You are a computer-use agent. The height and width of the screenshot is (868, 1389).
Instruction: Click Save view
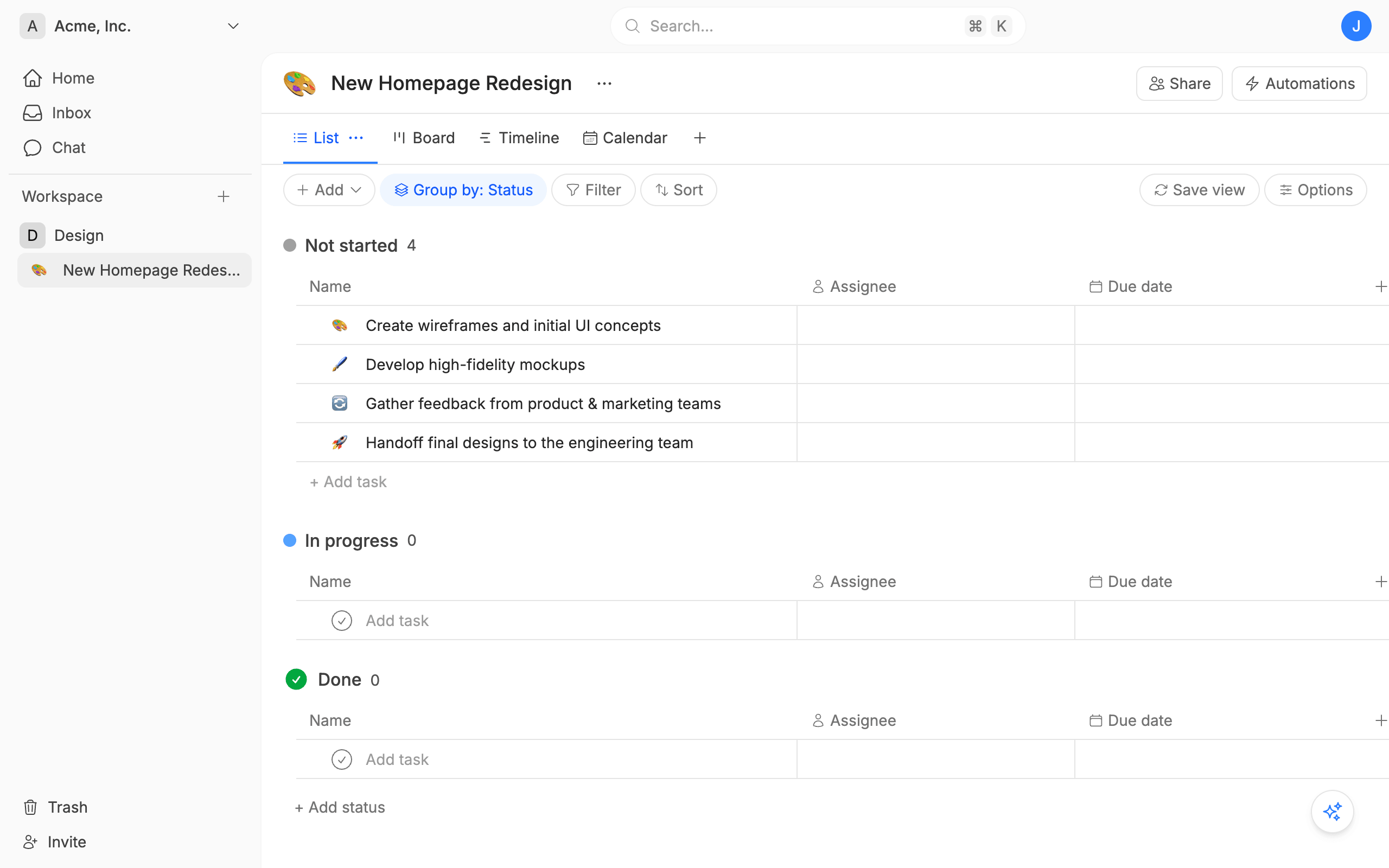click(x=1199, y=190)
